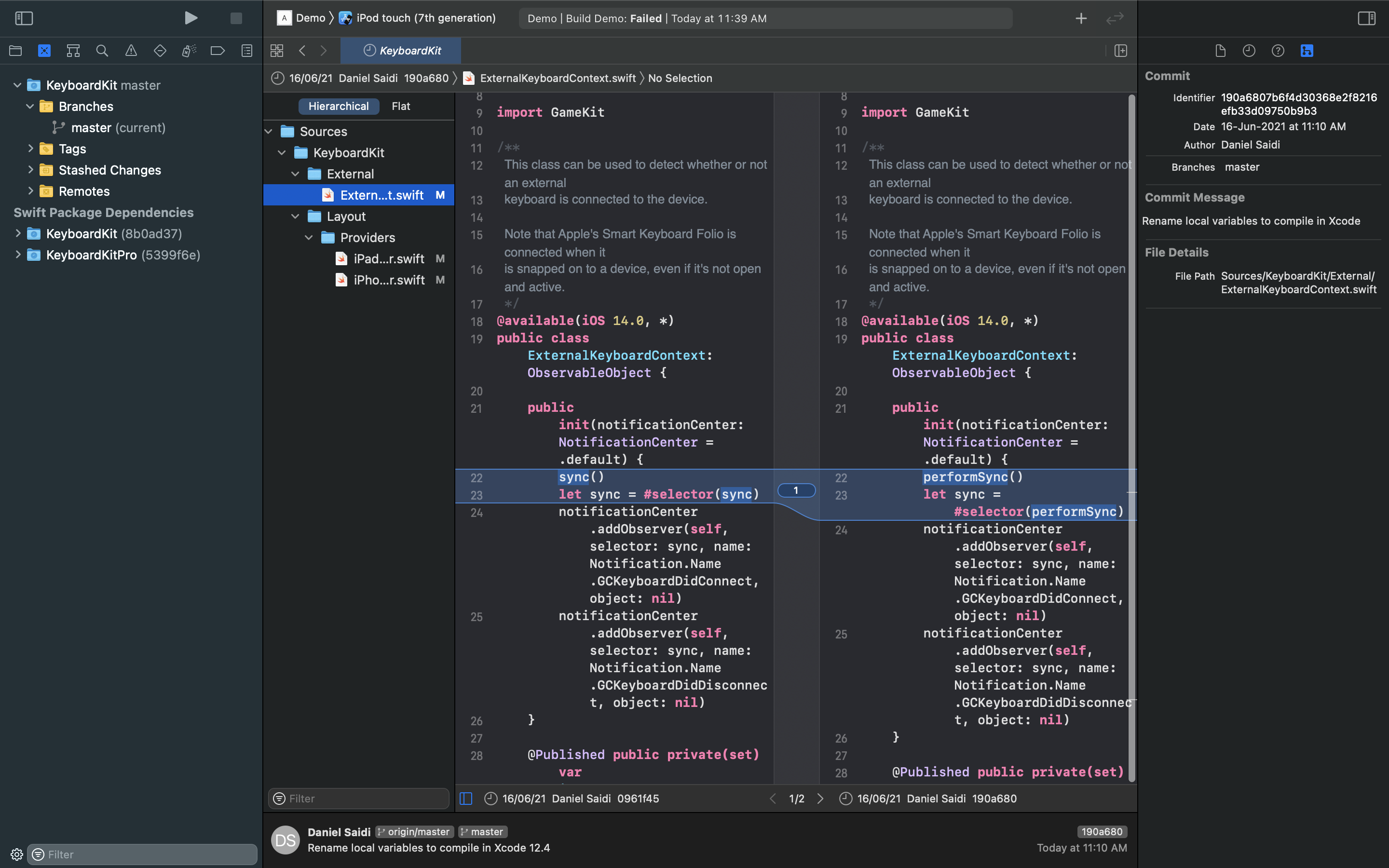The image size is (1389, 868).
Task: Open Quick Help inspector question mark
Action: 1278,51
